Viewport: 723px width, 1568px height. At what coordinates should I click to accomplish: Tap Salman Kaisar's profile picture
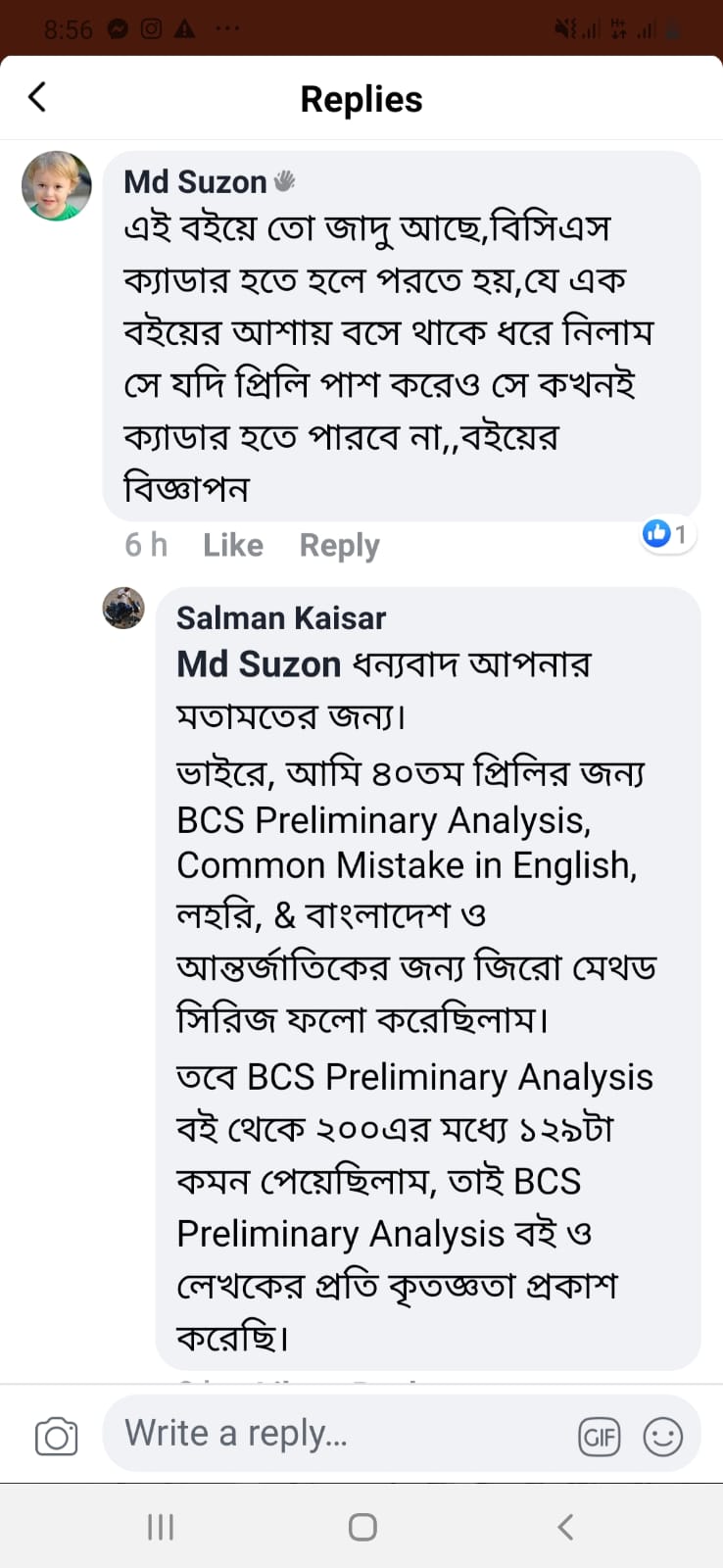123,608
